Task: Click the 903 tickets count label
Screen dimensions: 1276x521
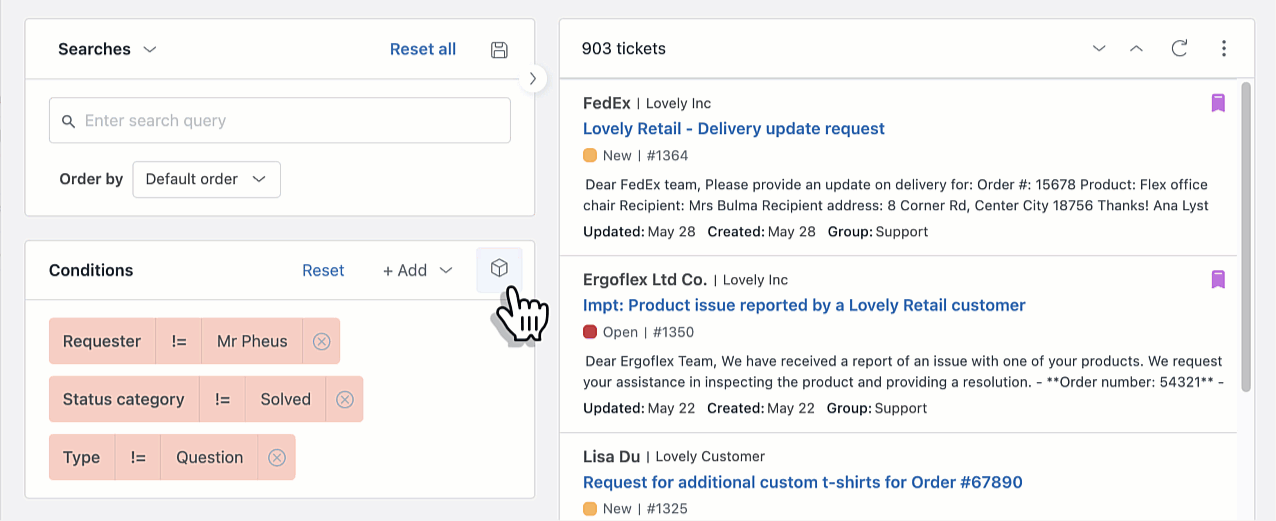Action: point(623,48)
